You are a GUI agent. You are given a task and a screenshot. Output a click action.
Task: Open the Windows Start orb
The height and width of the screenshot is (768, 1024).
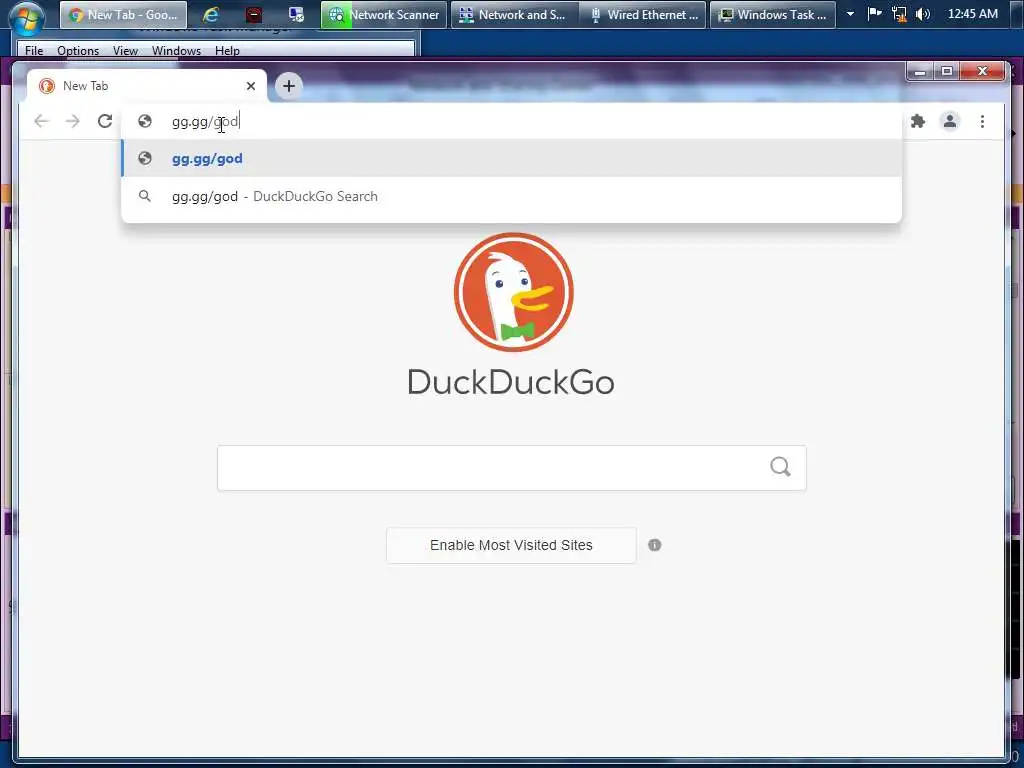click(x=25, y=17)
